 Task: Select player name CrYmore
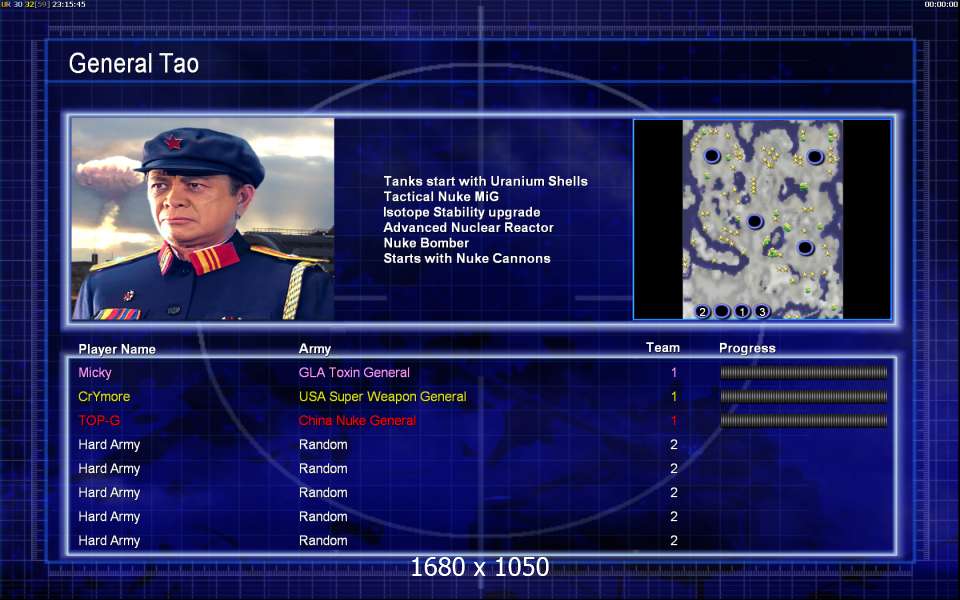tap(104, 396)
